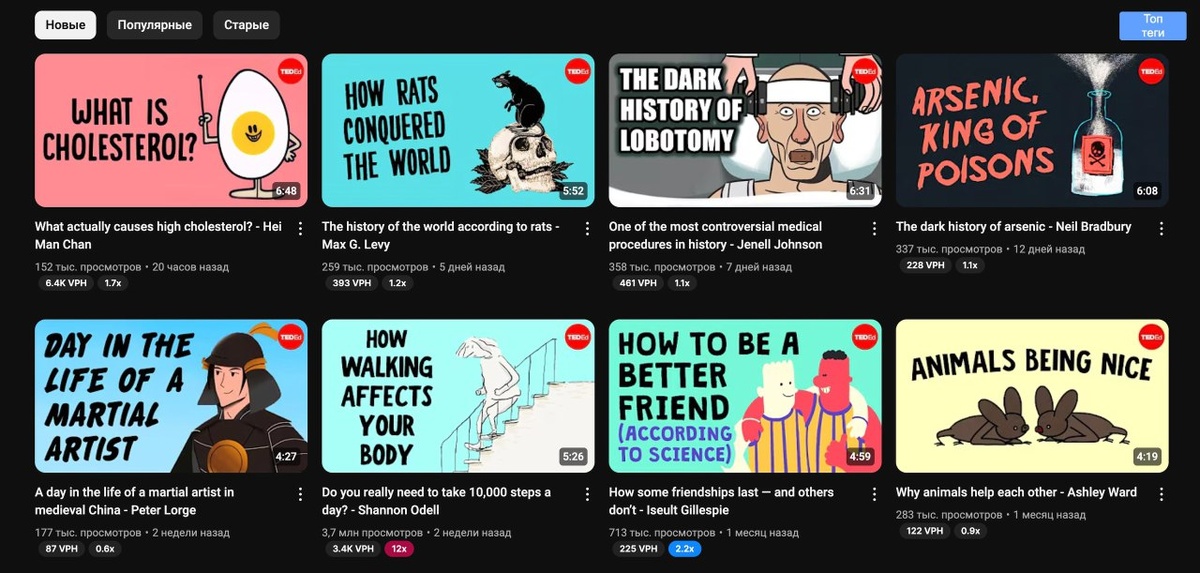The image size is (1200, 573).
Task: Open 'The dark history of arsenic' title link
Action: click(x=1014, y=227)
